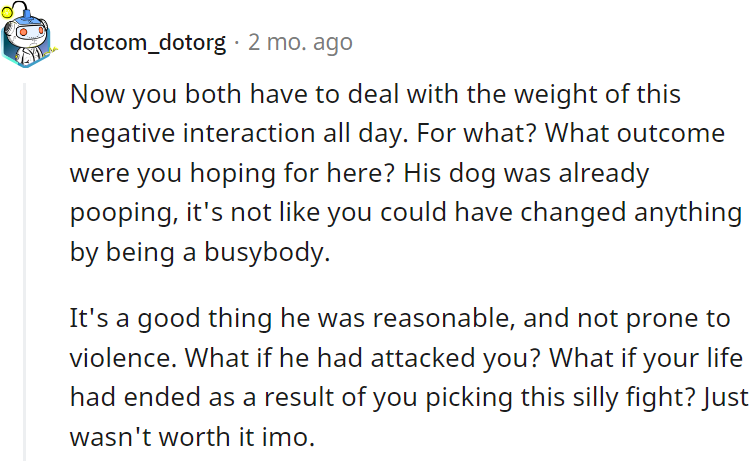The height and width of the screenshot is (461, 756).
Task: Click the paragraph starting "Now you both"
Action: (x=400, y=173)
